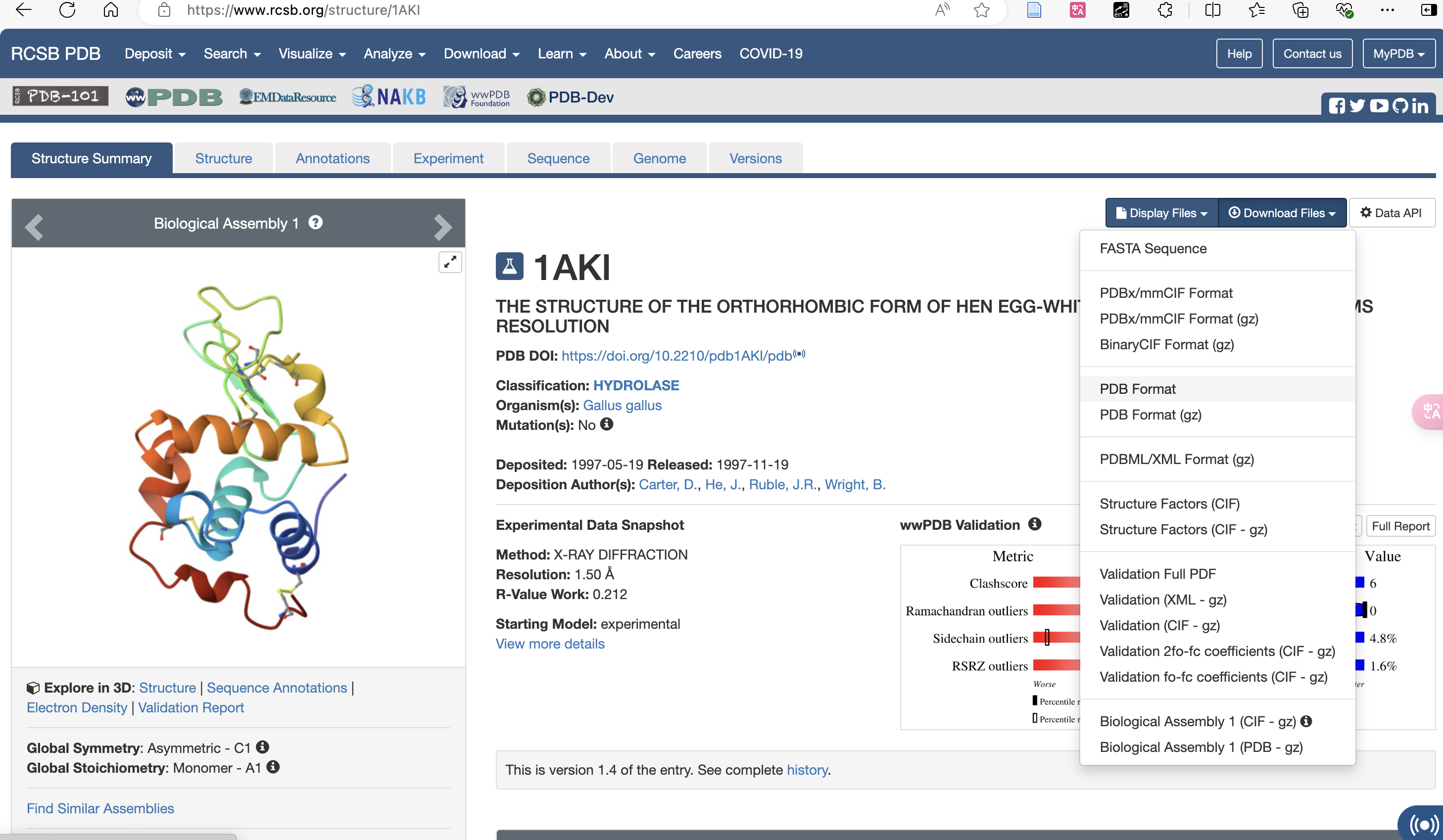Choose PDB Format from the download menu
The width and height of the screenshot is (1443, 840).
[x=1137, y=389]
